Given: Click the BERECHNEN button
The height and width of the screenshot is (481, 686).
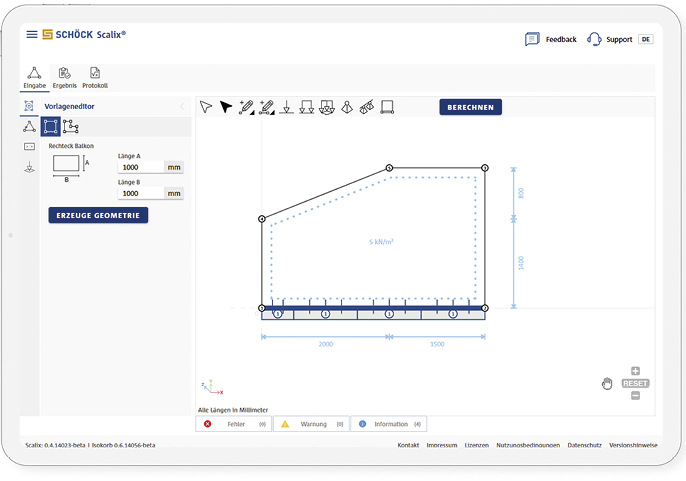Looking at the screenshot, I should pos(470,107).
